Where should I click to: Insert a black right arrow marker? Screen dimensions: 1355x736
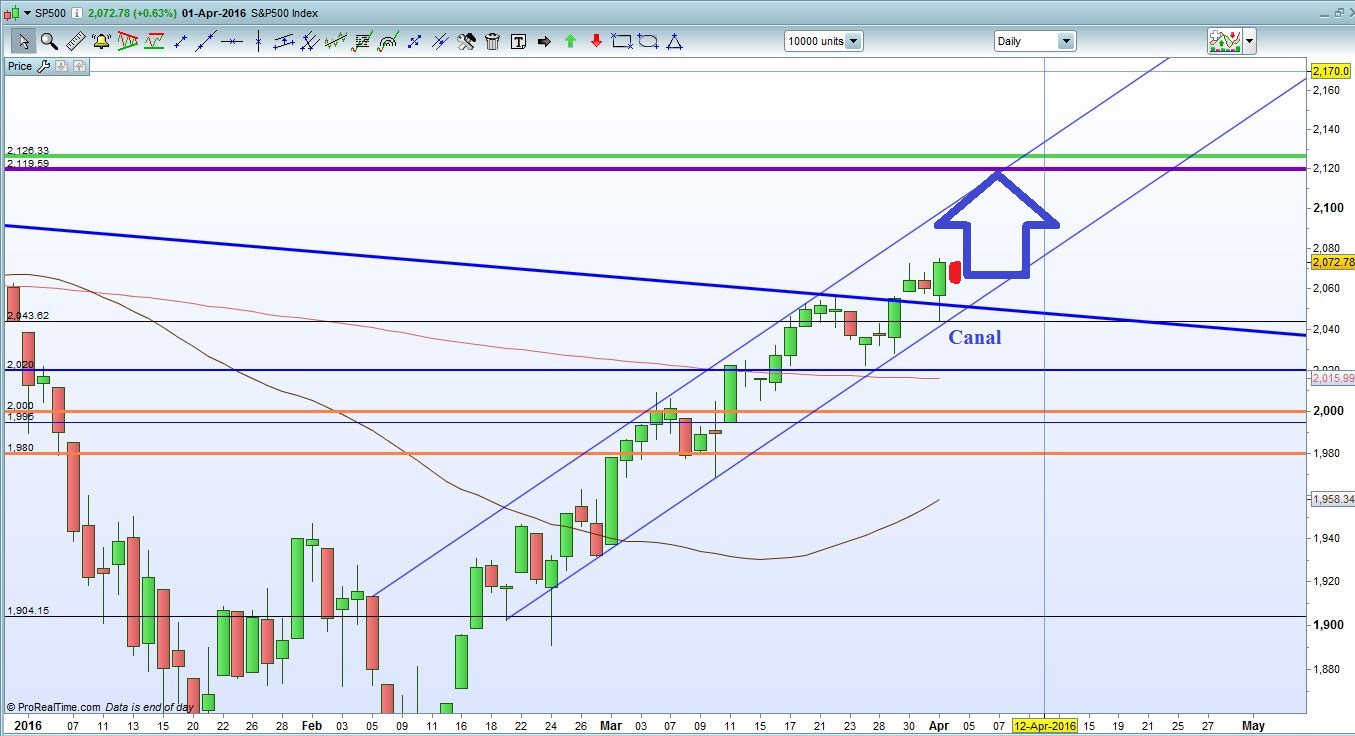click(544, 41)
